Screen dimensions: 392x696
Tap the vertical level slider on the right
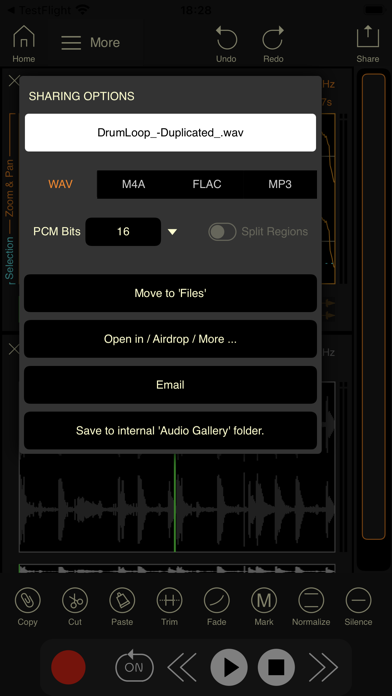[374, 306]
